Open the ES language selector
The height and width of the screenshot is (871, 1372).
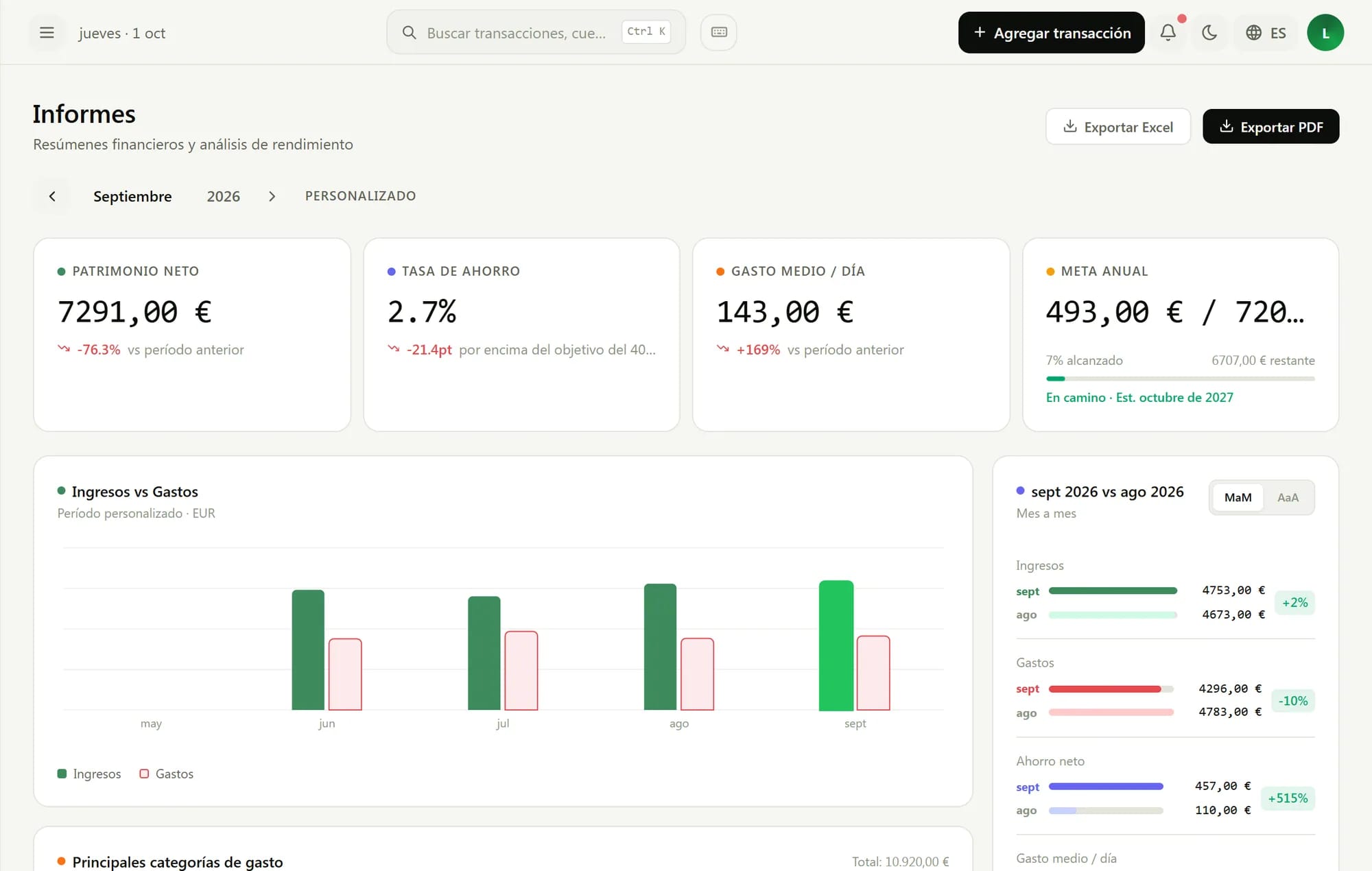point(1266,32)
